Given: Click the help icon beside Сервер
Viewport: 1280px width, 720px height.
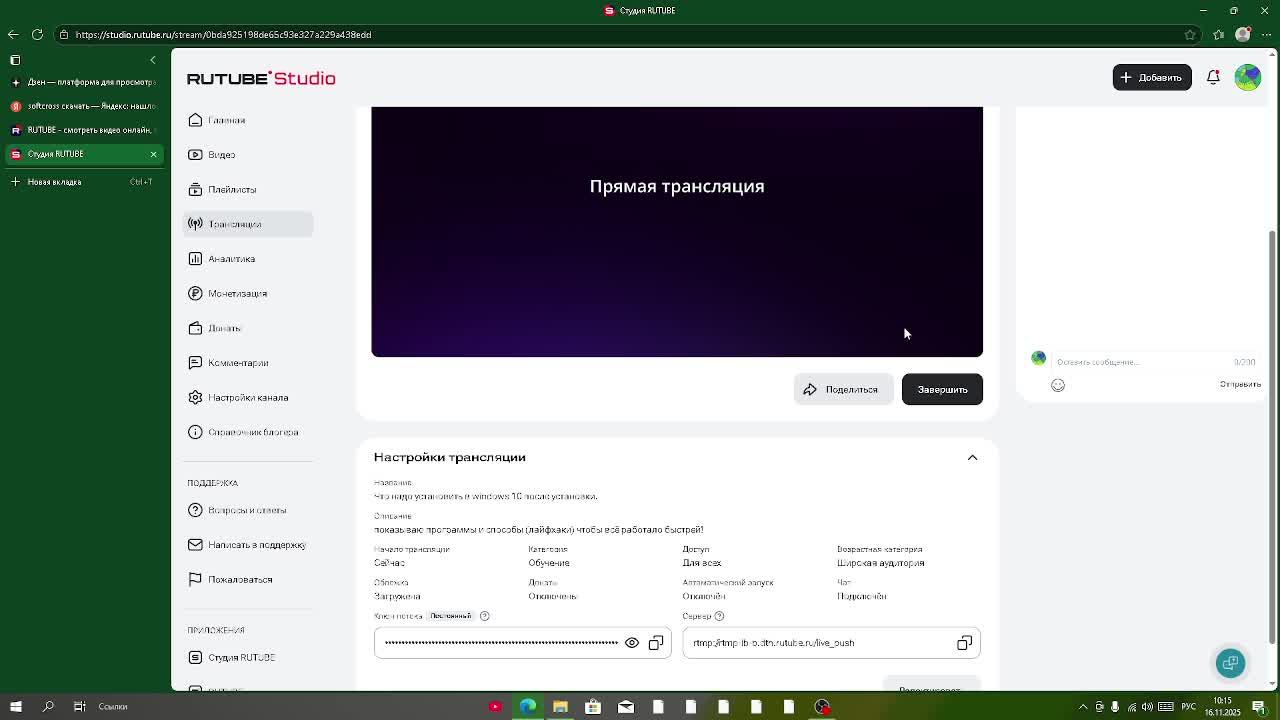Looking at the screenshot, I should pyautogui.click(x=719, y=616).
